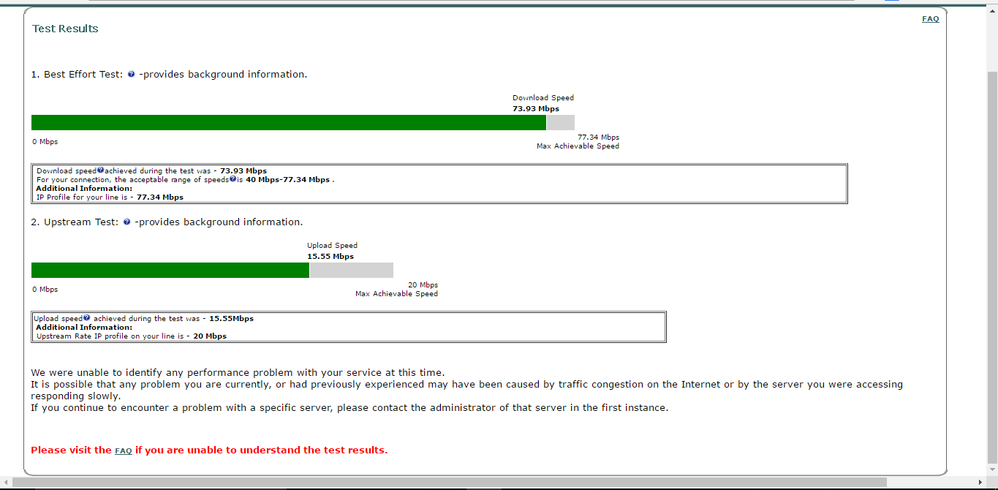
Task: Click the Best Effort Test help icon
Action: click(131, 74)
